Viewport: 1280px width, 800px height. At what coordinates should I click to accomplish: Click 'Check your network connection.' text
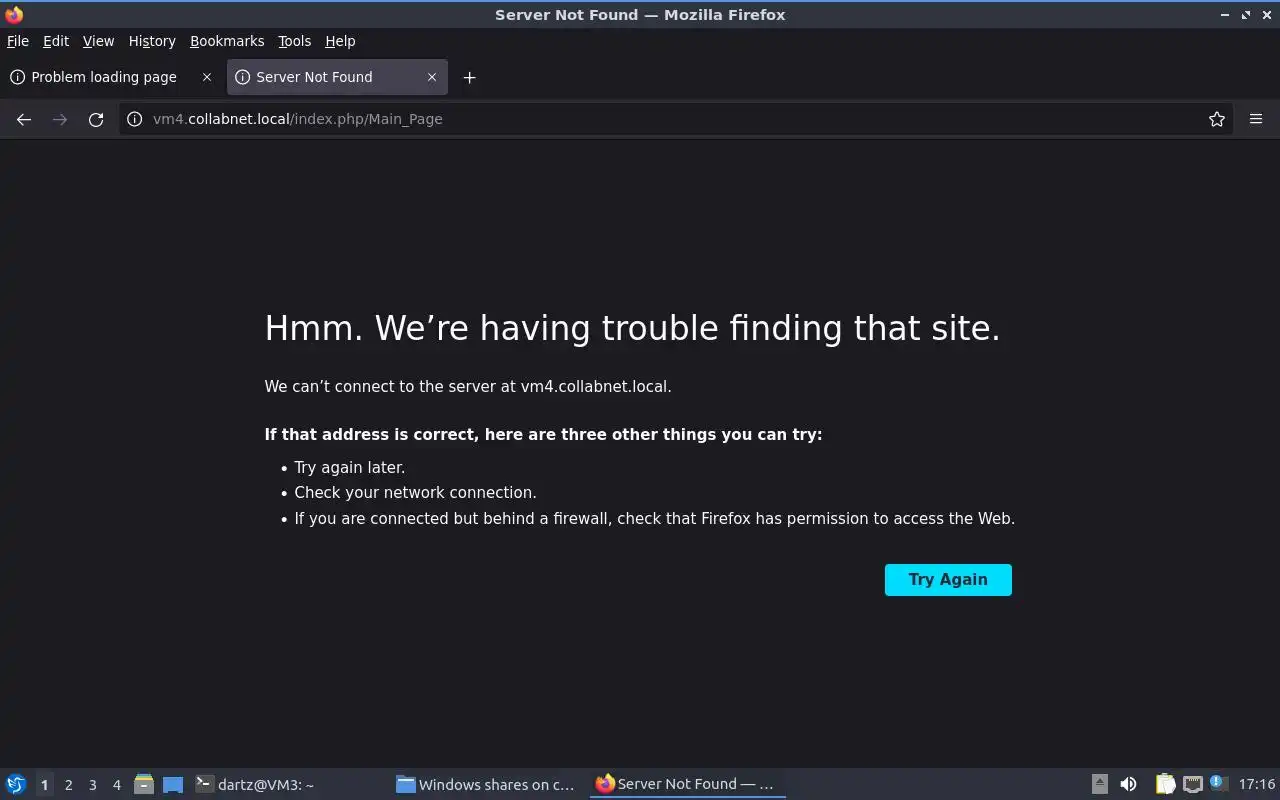(x=415, y=493)
